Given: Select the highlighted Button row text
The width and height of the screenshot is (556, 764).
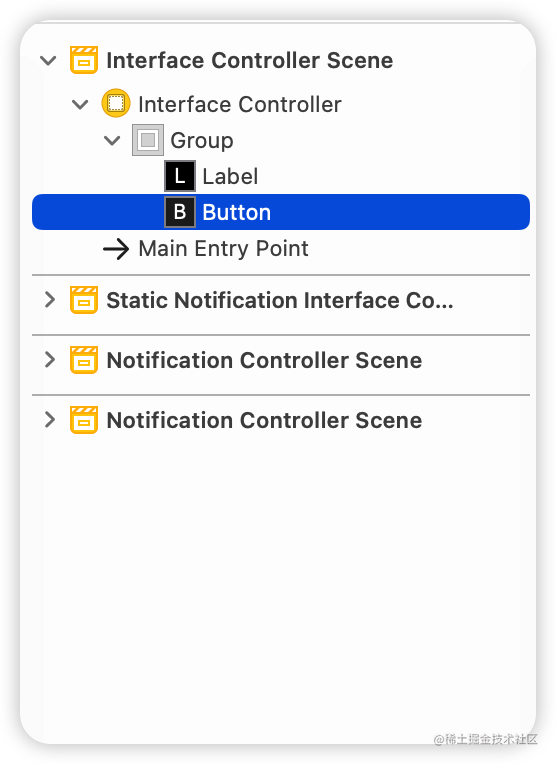Looking at the screenshot, I should point(236,212).
